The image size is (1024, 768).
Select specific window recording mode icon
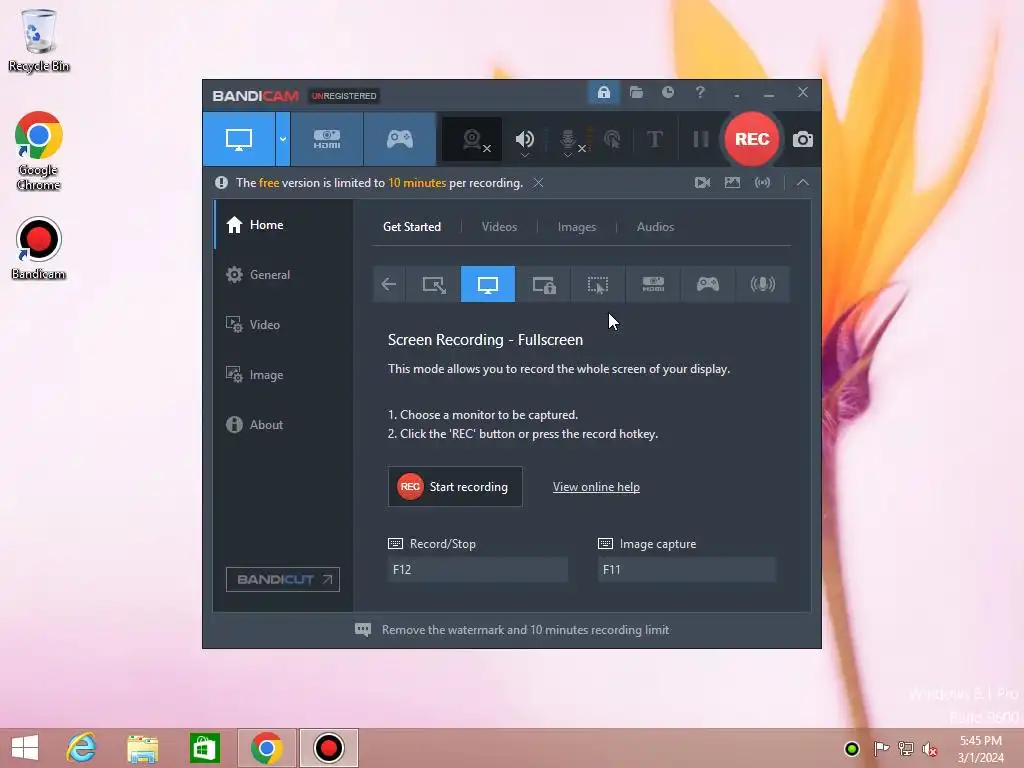click(x=543, y=284)
